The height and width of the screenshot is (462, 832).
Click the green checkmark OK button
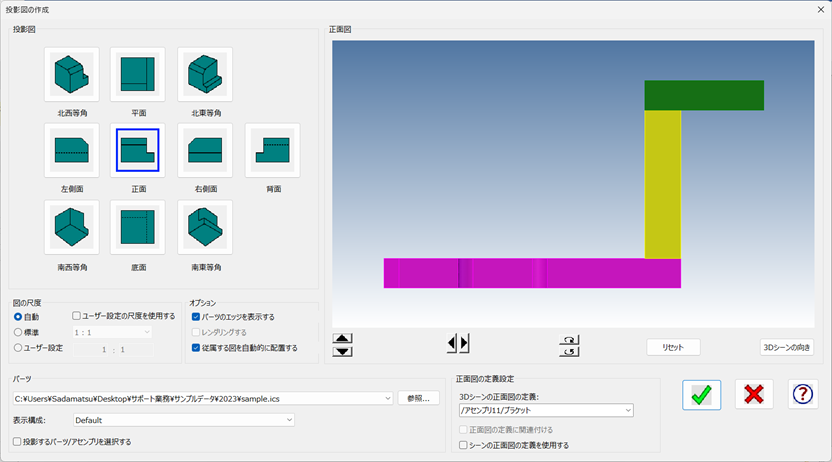(x=701, y=394)
